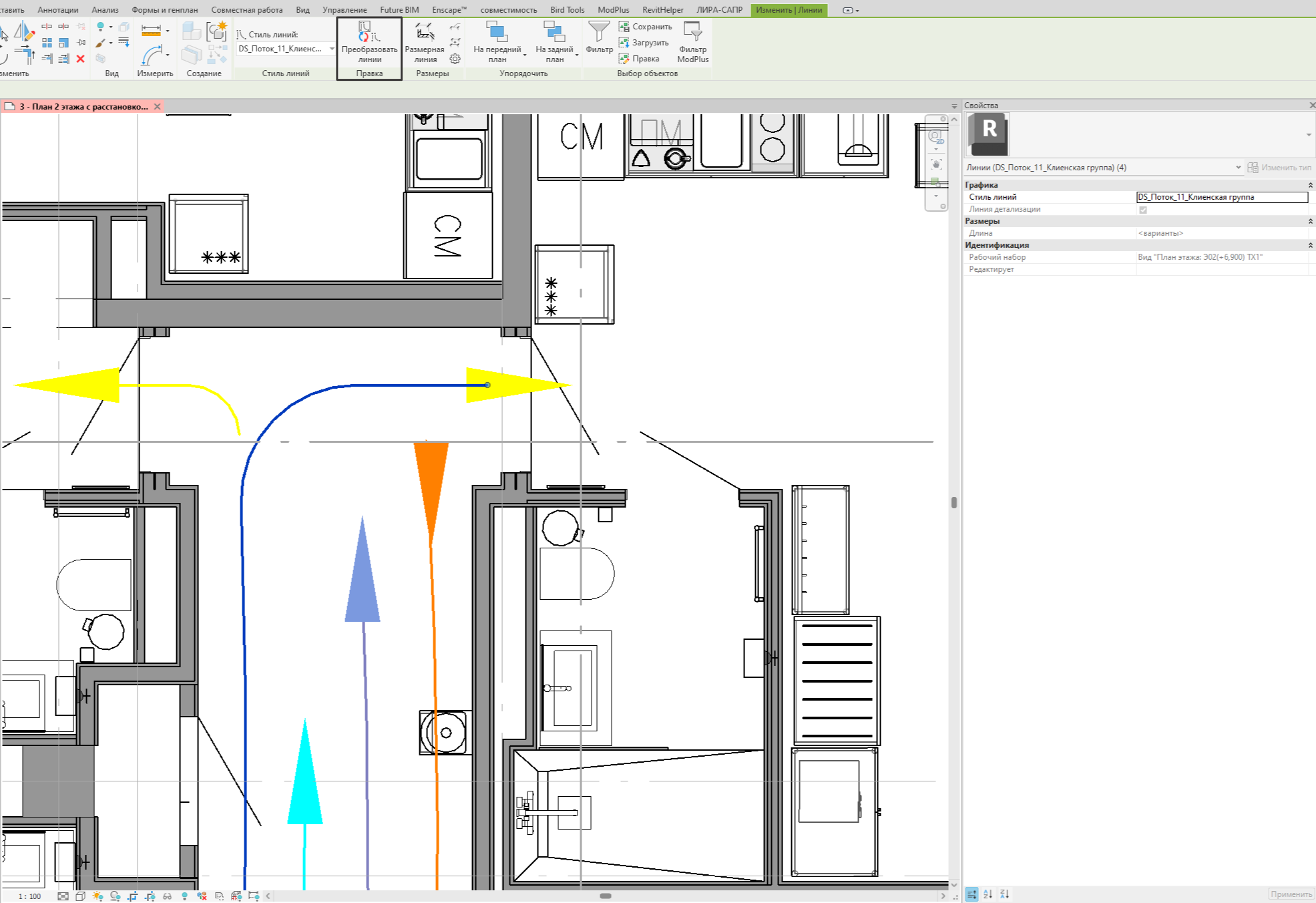Click the horizontal scrollbar thumb
Image resolution: width=1316 pixels, height=903 pixels.
605,896
